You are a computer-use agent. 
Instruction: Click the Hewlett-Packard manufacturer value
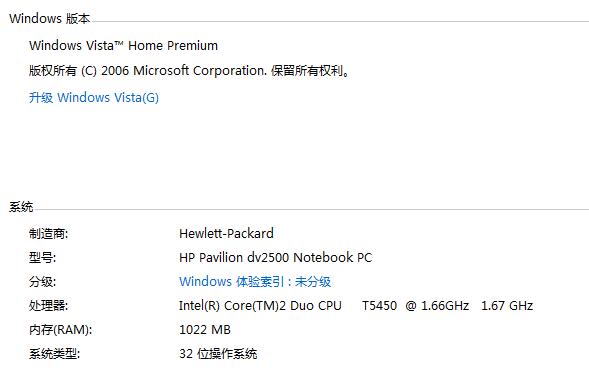pyautogui.click(x=226, y=234)
